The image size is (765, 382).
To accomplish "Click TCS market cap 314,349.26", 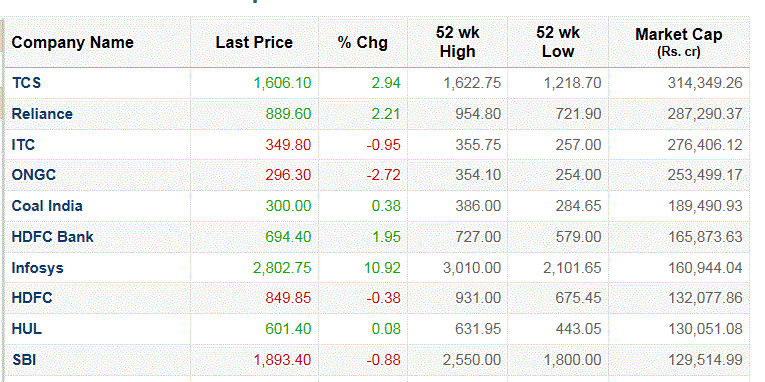I will point(705,83).
